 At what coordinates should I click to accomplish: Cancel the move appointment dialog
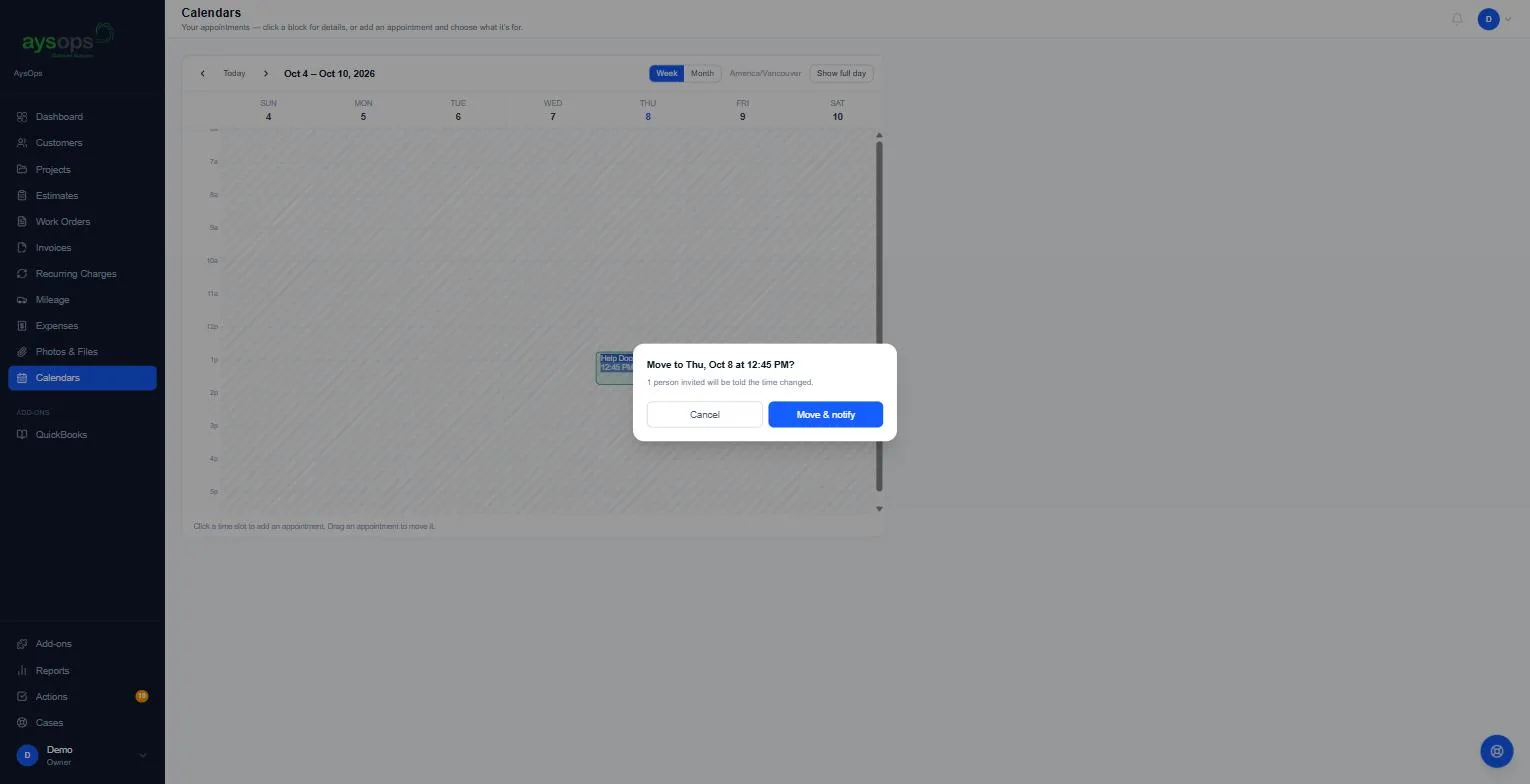[x=705, y=415]
